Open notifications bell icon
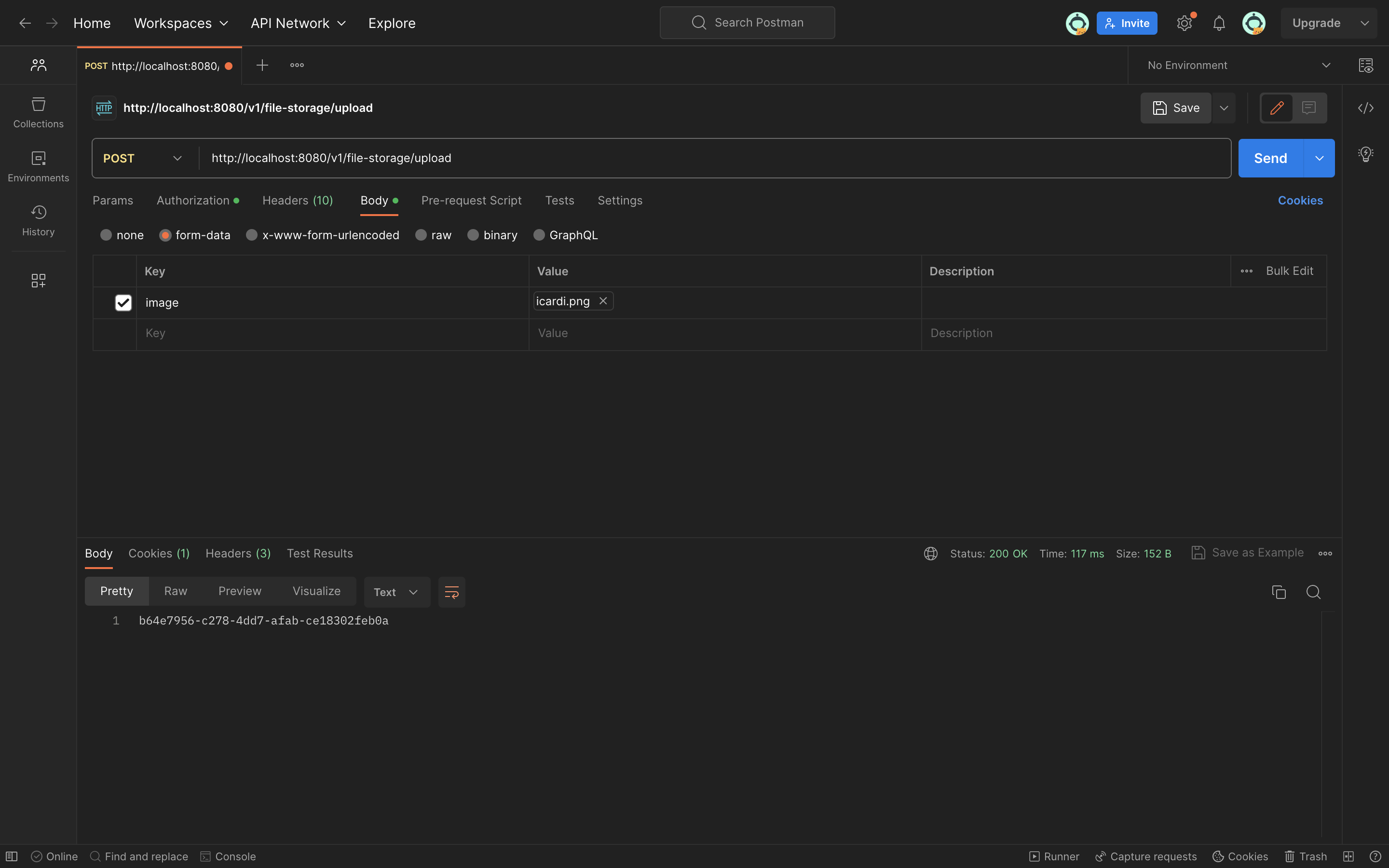Screen dimensions: 1389x868 [x=1219, y=23]
